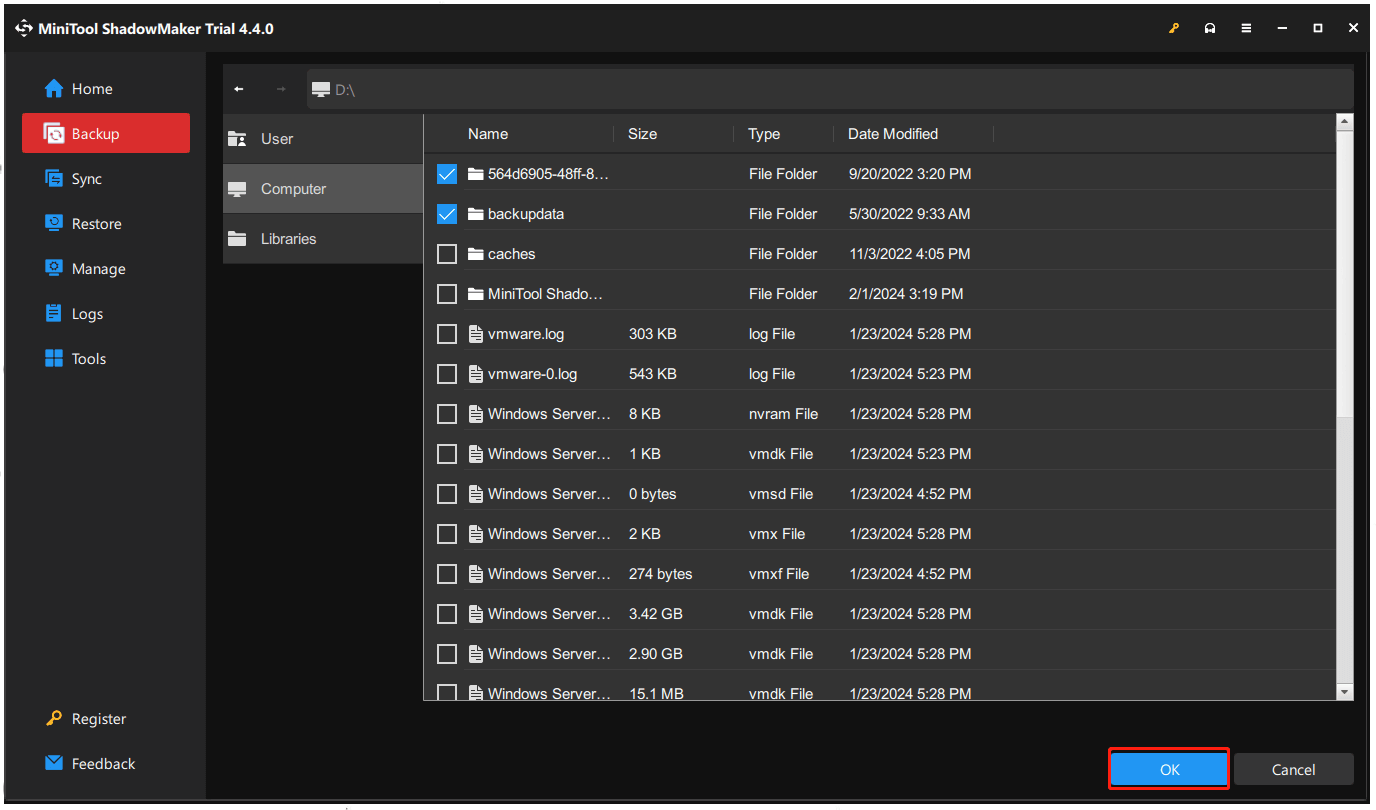1376x810 pixels.
Task: Navigate back using the left arrow
Action: click(x=239, y=89)
